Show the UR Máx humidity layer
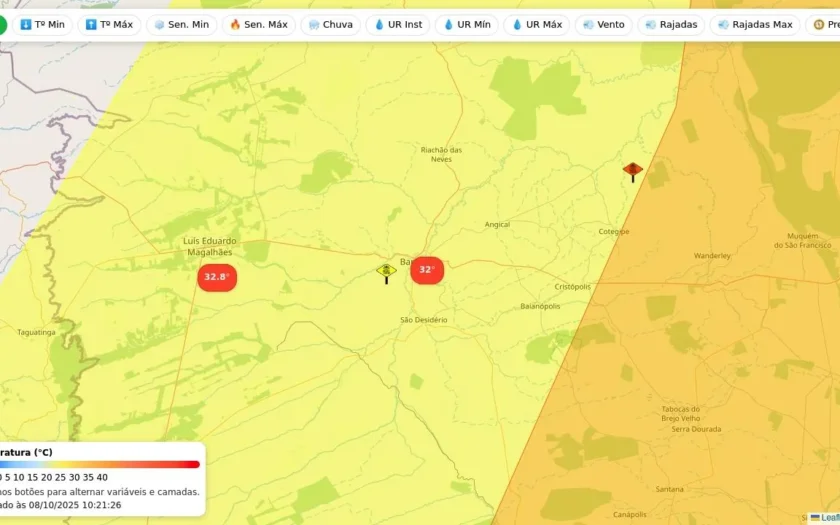840x525 pixels. (x=537, y=25)
